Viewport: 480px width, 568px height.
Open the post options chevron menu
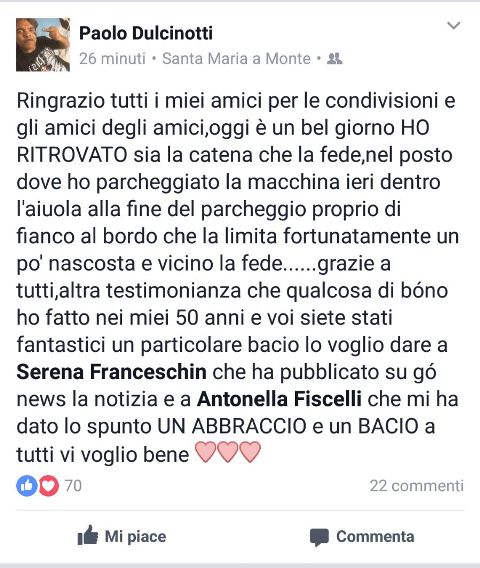click(453, 25)
